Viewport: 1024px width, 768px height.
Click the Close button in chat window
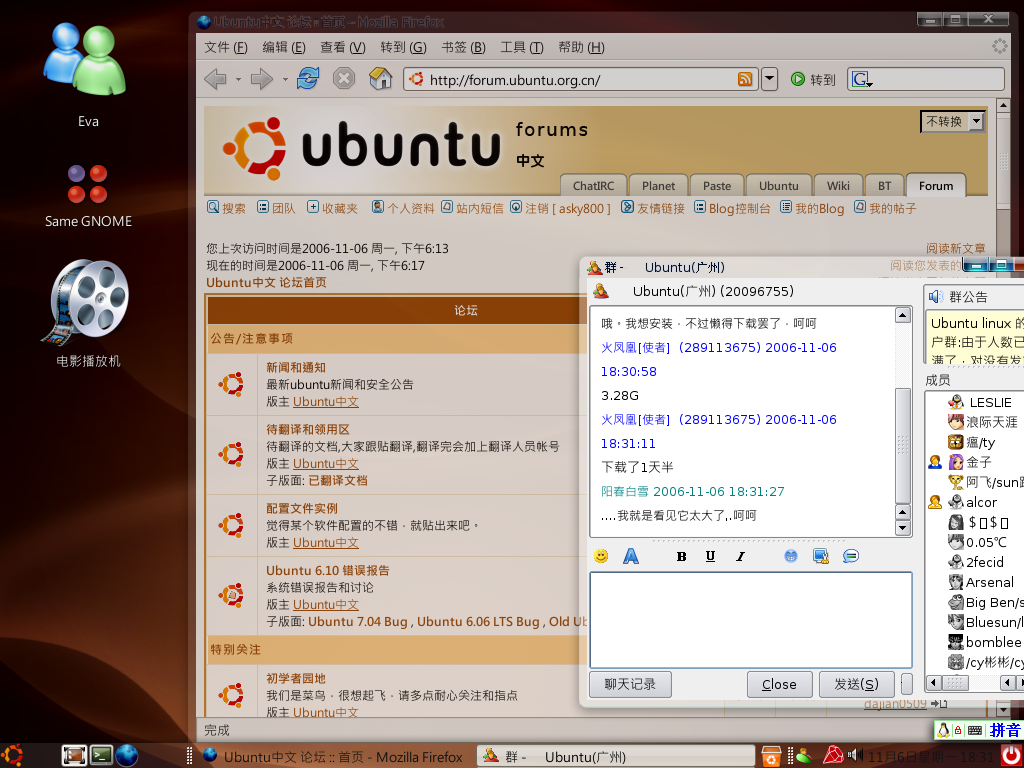click(779, 684)
